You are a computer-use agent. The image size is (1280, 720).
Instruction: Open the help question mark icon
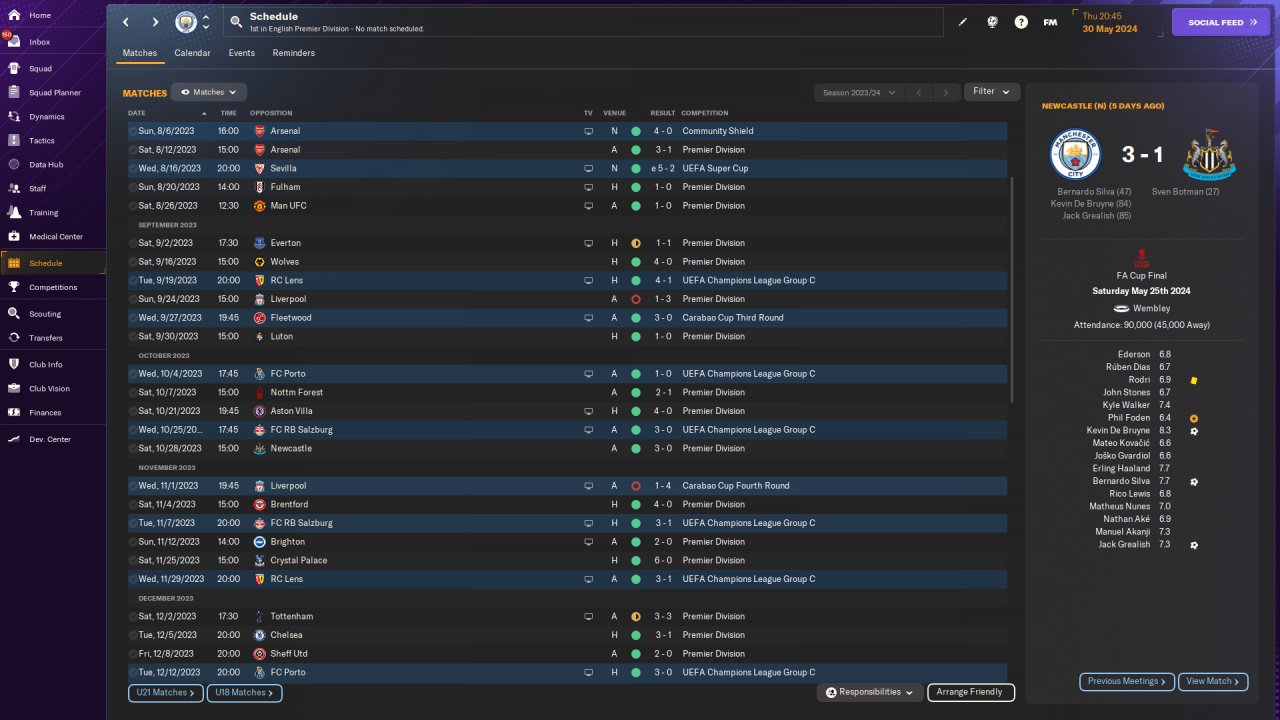pos(1021,22)
